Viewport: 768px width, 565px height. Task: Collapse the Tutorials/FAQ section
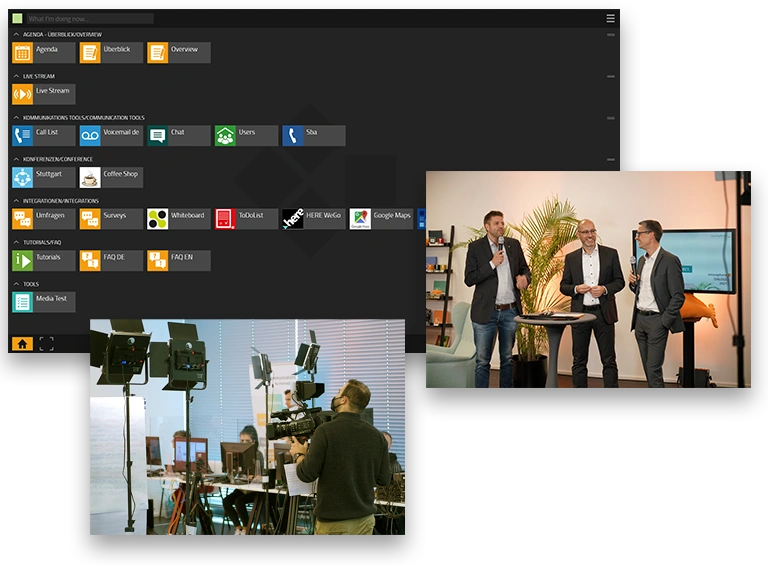(16, 242)
